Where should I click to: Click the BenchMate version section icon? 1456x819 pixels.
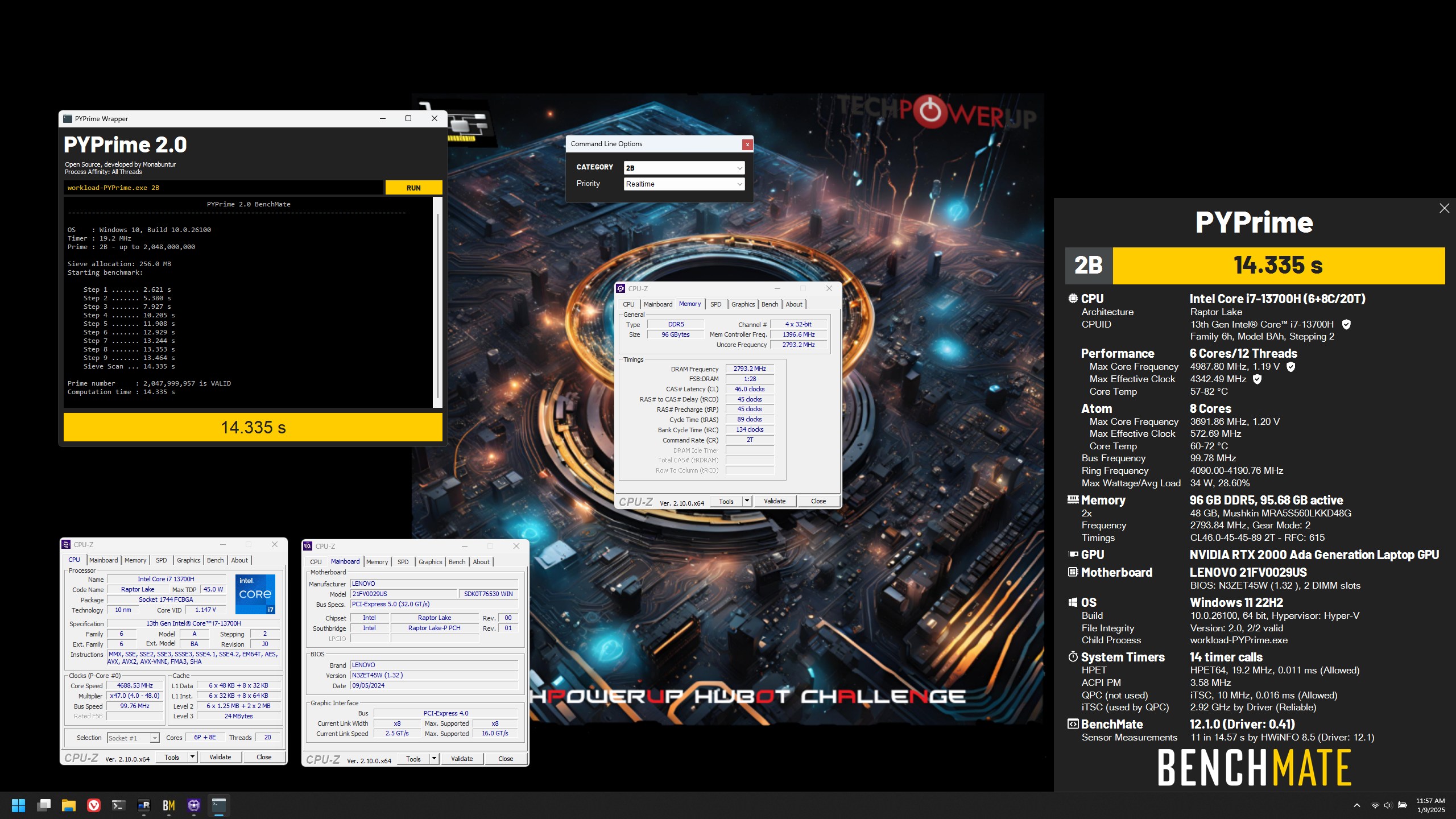(x=1073, y=724)
